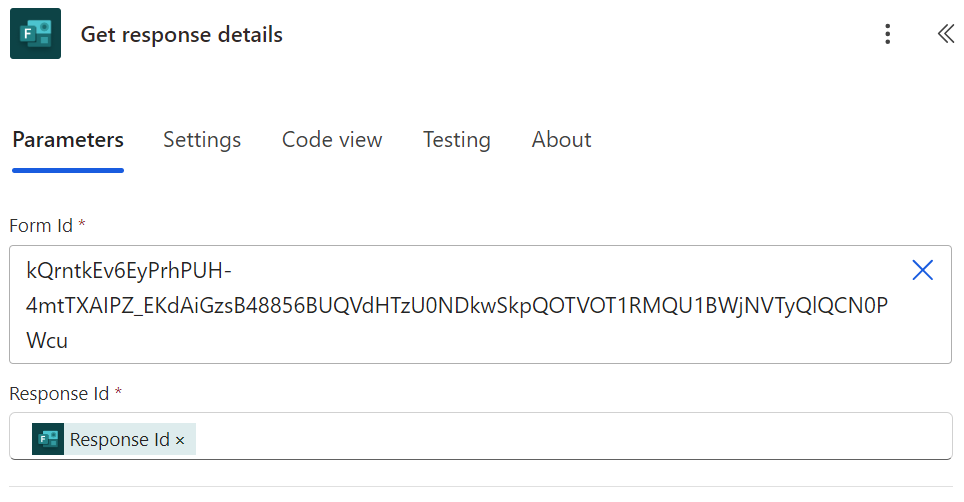Click the Microsoft Forms connector icon in header
964x502 pixels.
pyautogui.click(x=35, y=34)
